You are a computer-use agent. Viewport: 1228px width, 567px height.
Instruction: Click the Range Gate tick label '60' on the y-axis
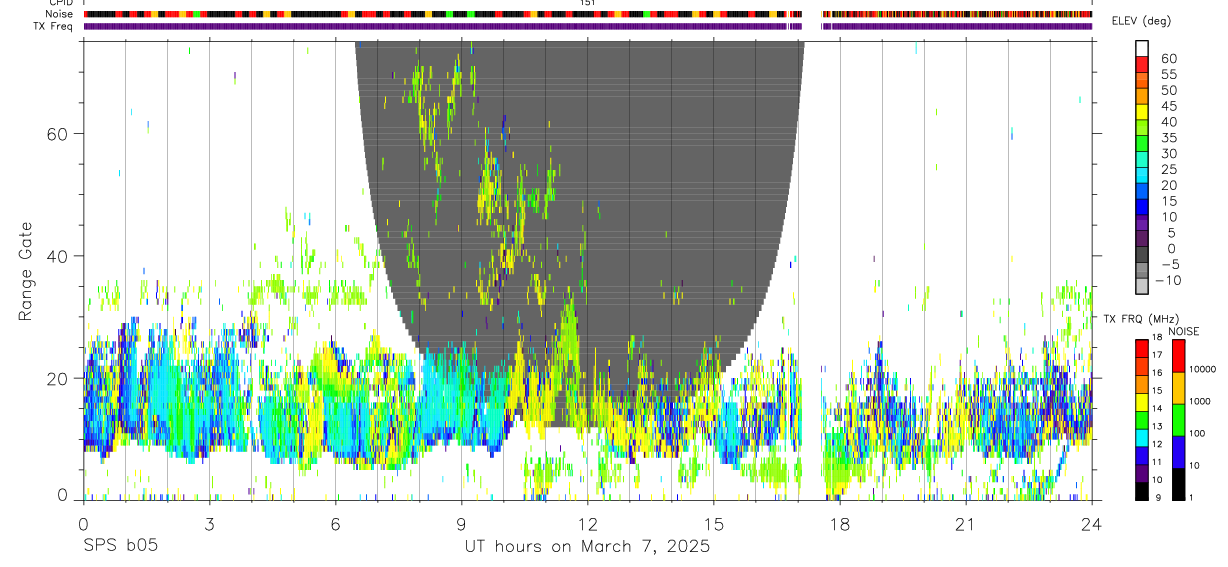pyautogui.click(x=60, y=134)
